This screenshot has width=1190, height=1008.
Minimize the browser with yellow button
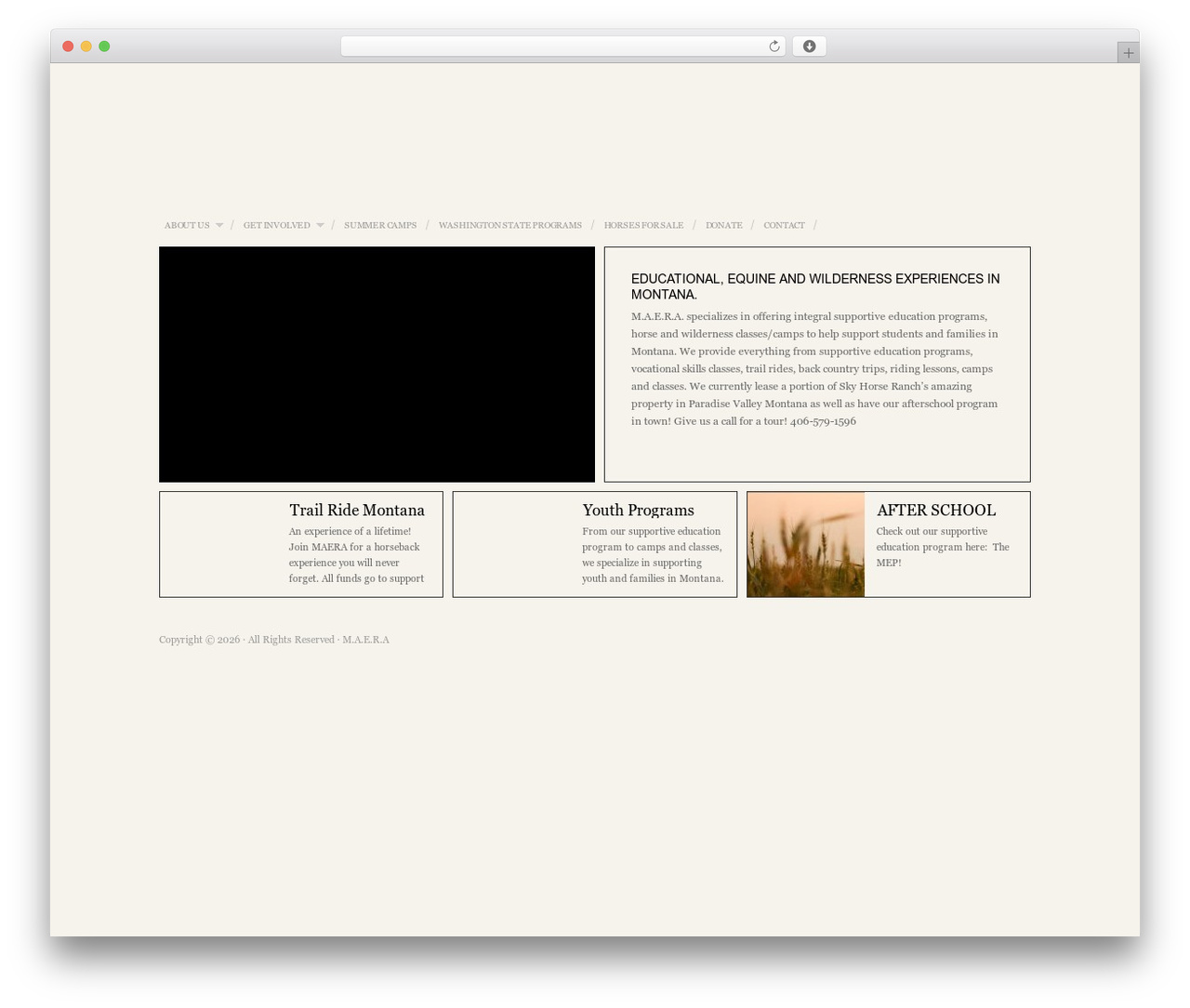tap(86, 46)
